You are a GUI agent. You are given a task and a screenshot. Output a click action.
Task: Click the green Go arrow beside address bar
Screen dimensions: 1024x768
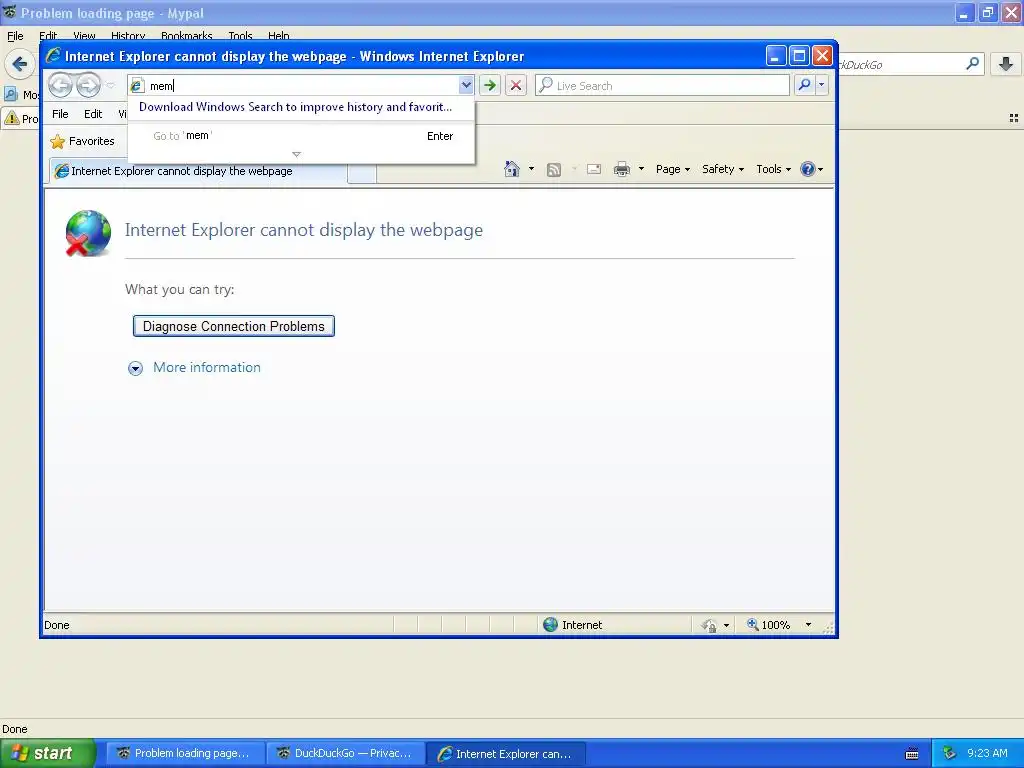point(489,85)
